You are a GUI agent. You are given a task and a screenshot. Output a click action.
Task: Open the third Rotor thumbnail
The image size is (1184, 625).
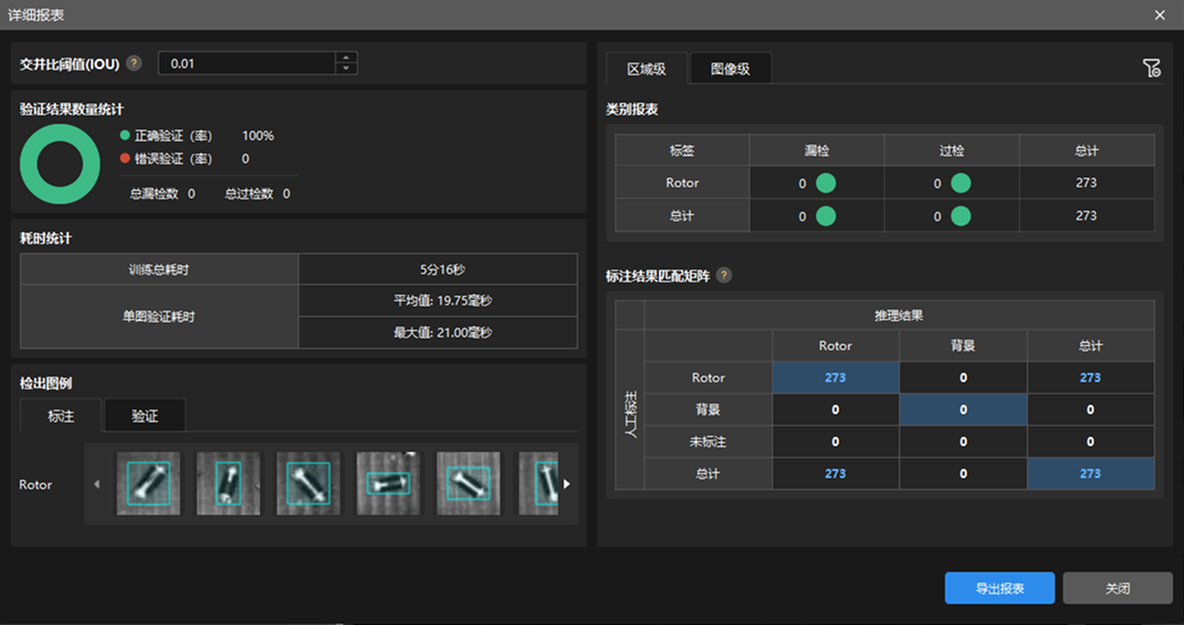coord(309,483)
